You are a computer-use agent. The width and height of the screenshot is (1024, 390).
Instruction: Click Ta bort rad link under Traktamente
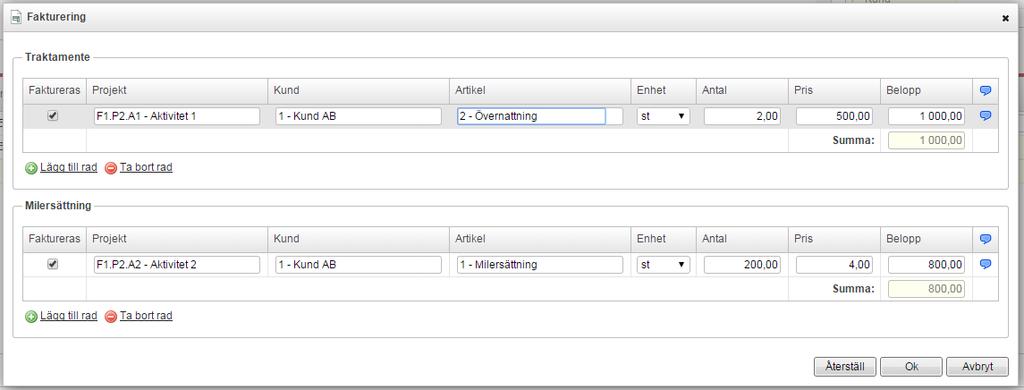[146, 167]
